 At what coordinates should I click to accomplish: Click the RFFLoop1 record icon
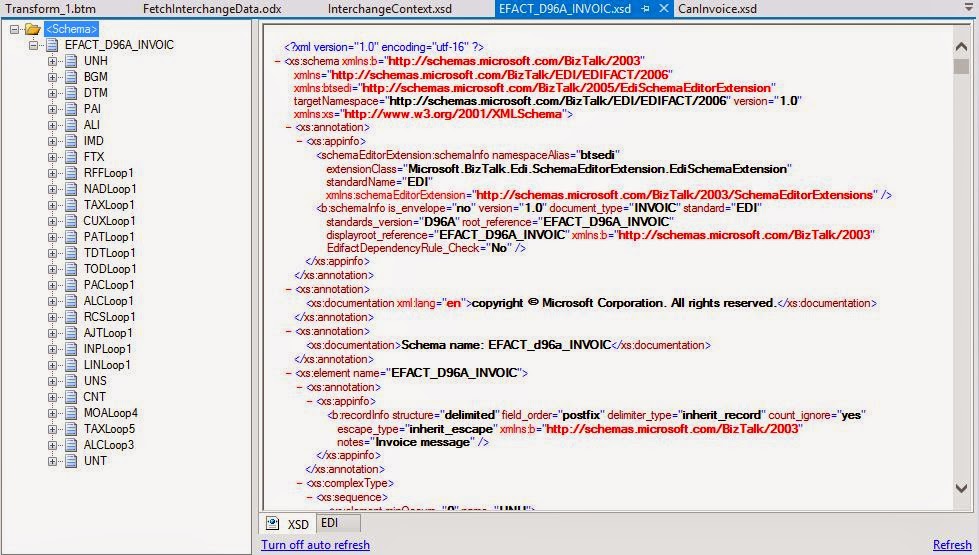[71, 173]
